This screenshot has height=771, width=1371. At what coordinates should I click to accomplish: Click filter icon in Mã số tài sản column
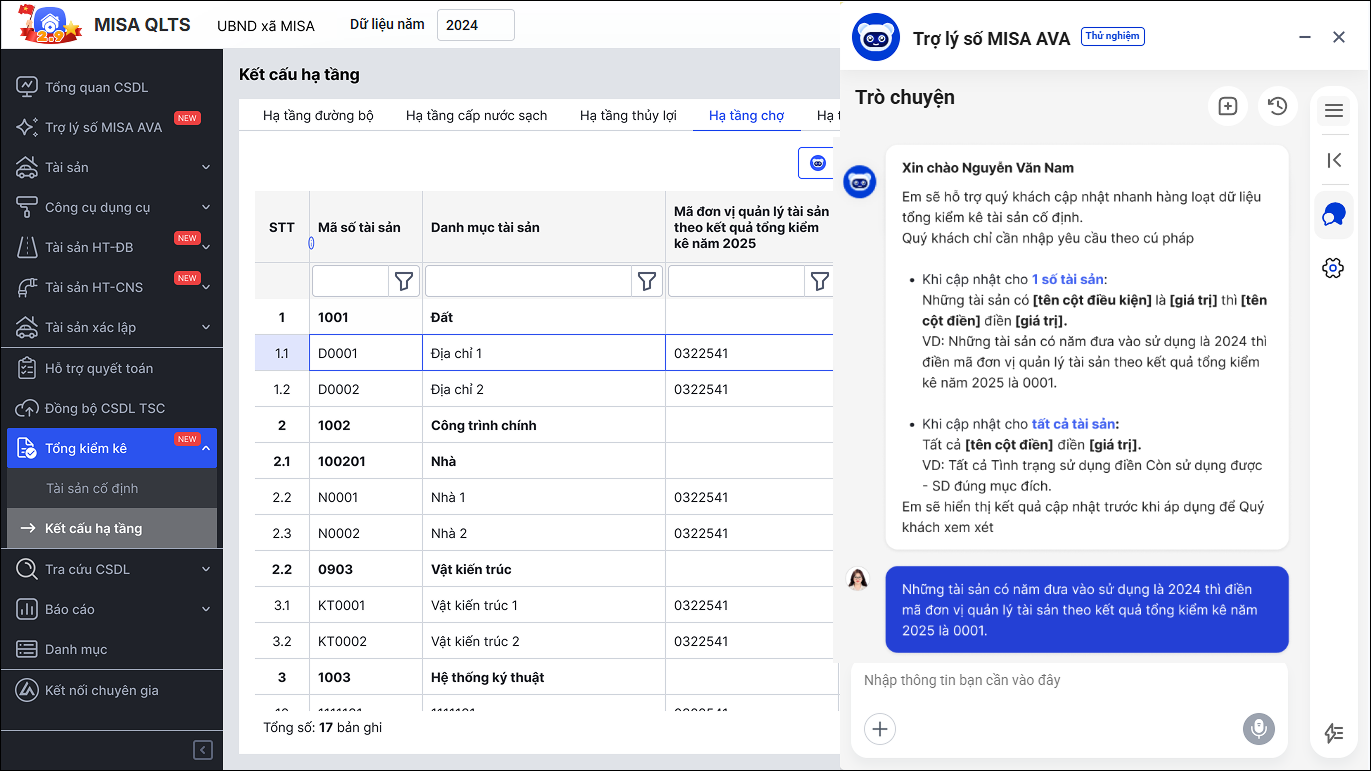pyautogui.click(x=404, y=282)
